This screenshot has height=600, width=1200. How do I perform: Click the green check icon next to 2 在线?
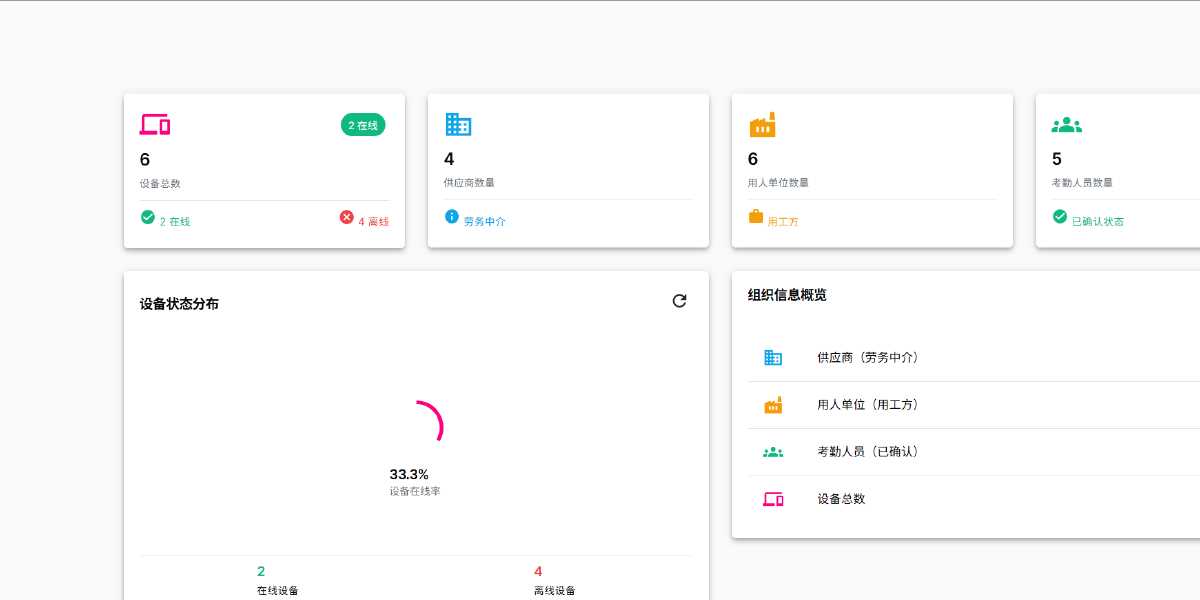point(147,216)
